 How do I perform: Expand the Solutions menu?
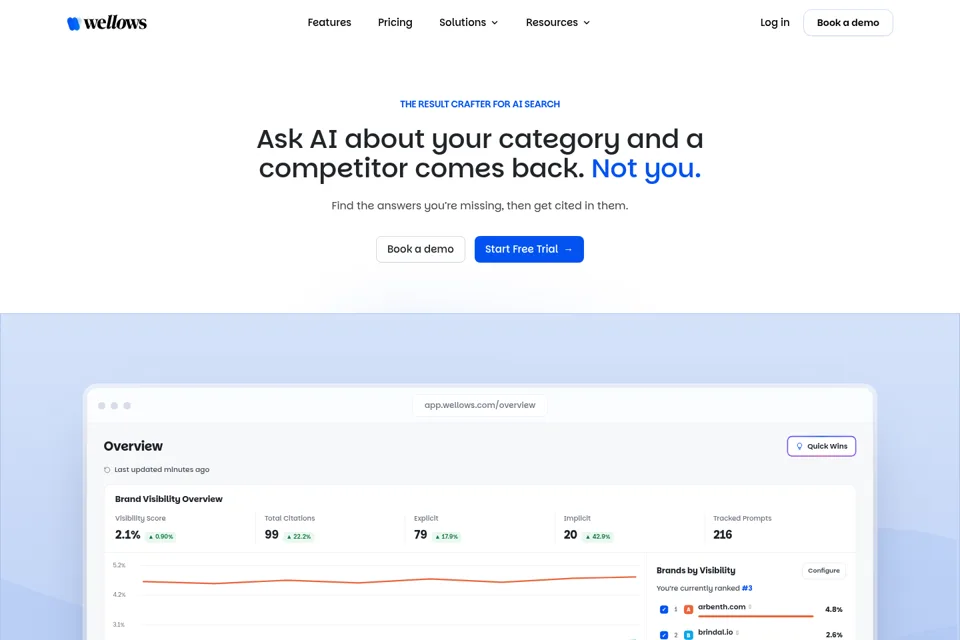point(468,22)
